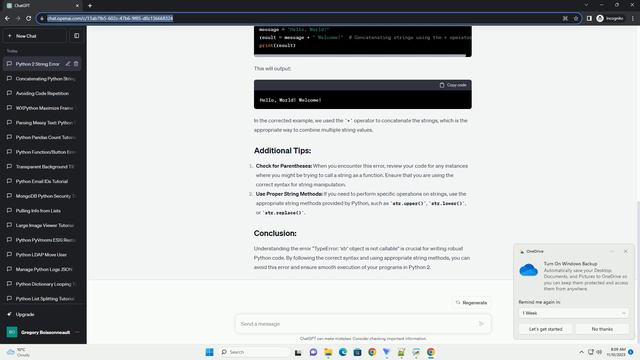Bookmark this page with the star icon
640x360 pixels.
tap(576, 18)
